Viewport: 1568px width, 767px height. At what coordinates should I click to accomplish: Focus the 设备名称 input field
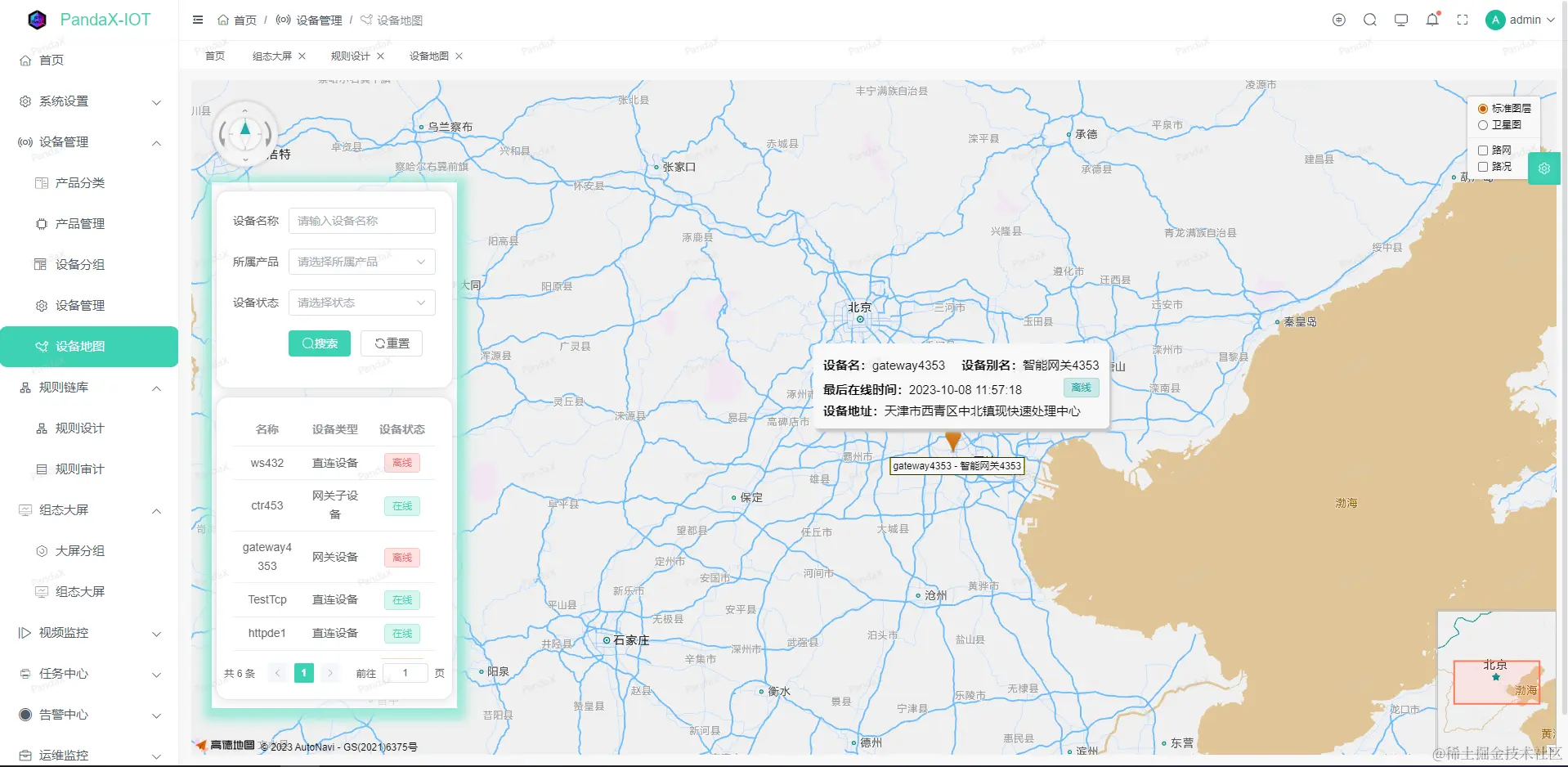pyautogui.click(x=362, y=221)
